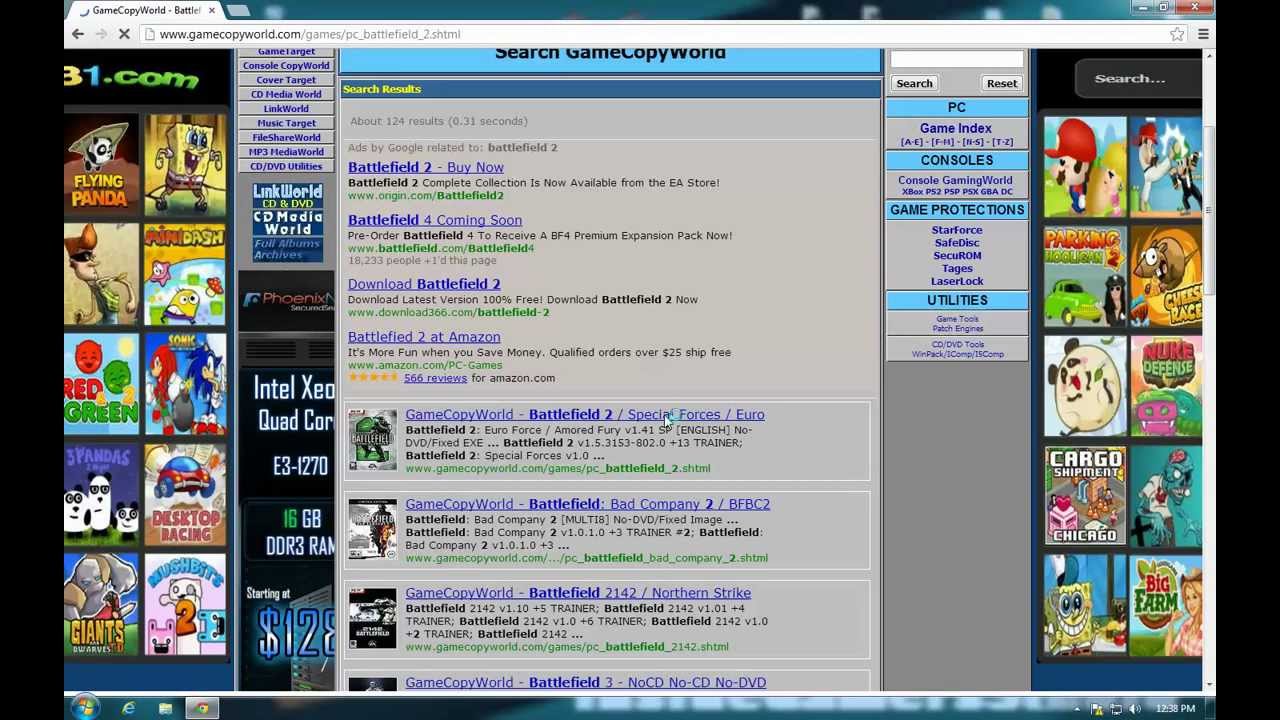The height and width of the screenshot is (720, 1280).
Task: Open the Flying Panda game thumbnail
Action: click(101, 165)
